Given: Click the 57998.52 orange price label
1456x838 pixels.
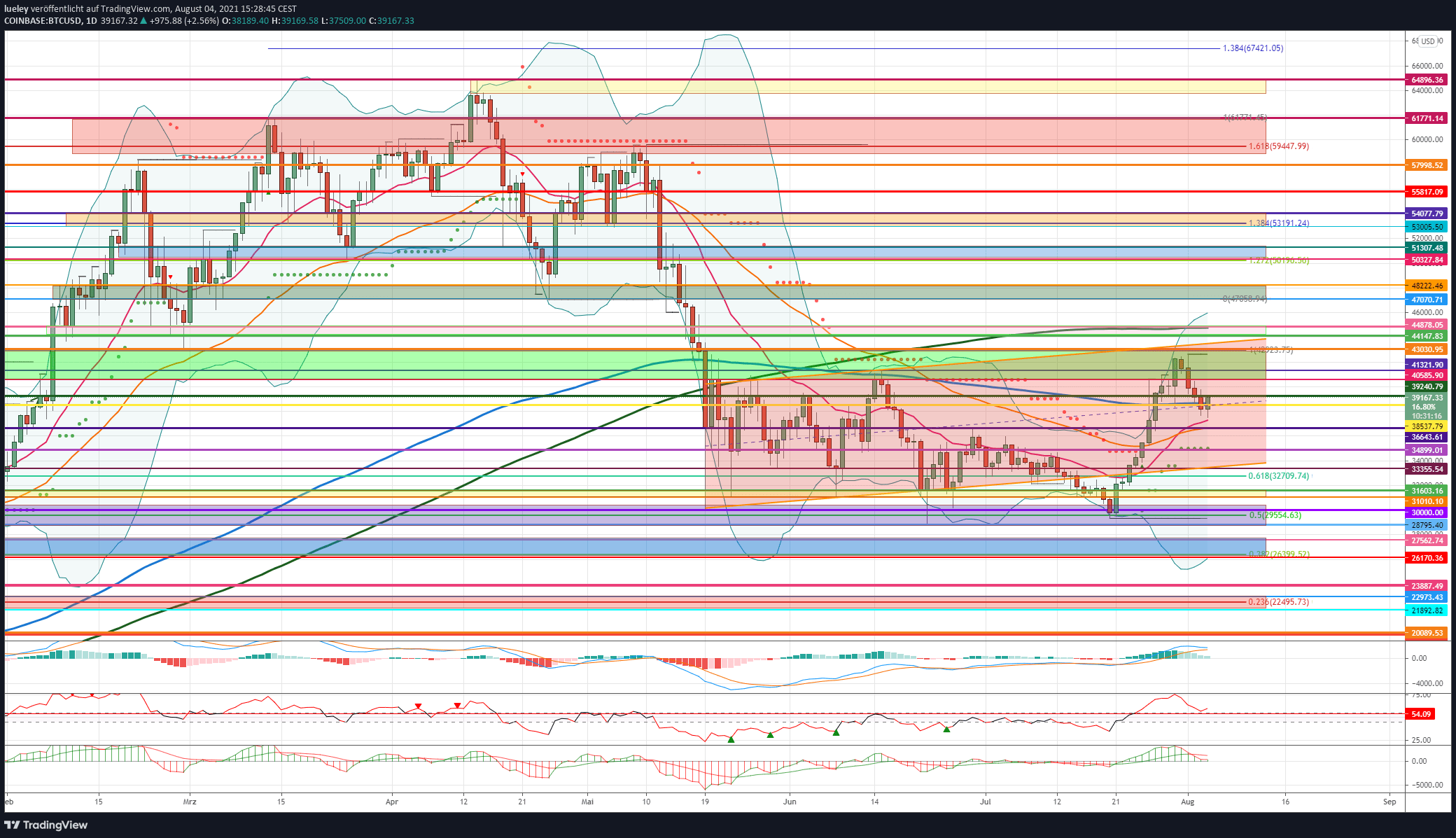Looking at the screenshot, I should pos(1427,165).
